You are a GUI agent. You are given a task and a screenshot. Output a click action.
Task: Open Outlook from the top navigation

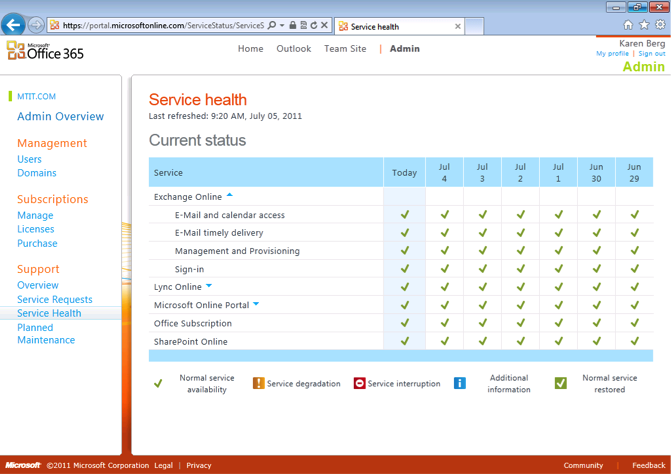click(x=294, y=49)
